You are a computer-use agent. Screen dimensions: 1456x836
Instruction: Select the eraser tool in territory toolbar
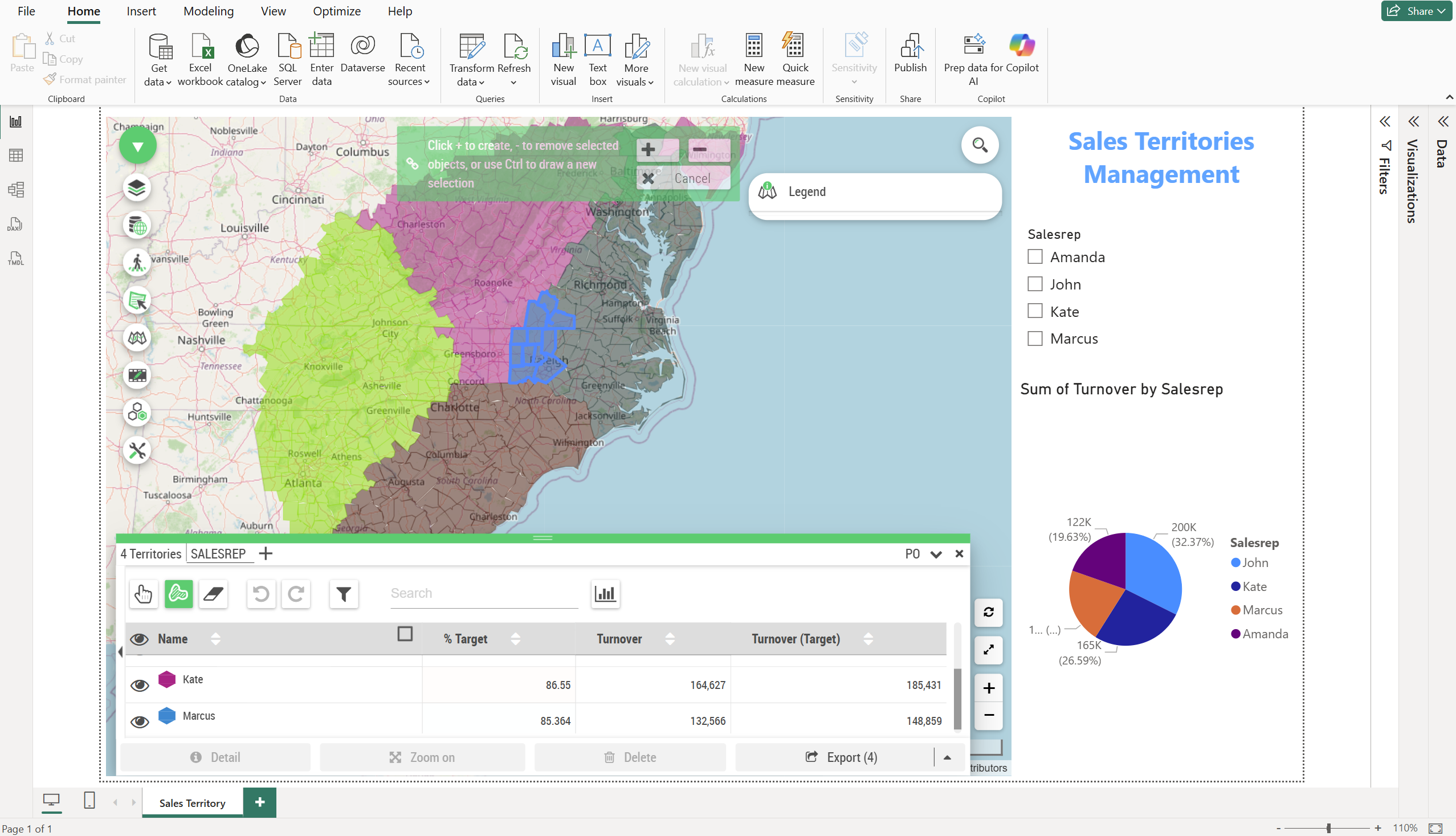tap(213, 593)
